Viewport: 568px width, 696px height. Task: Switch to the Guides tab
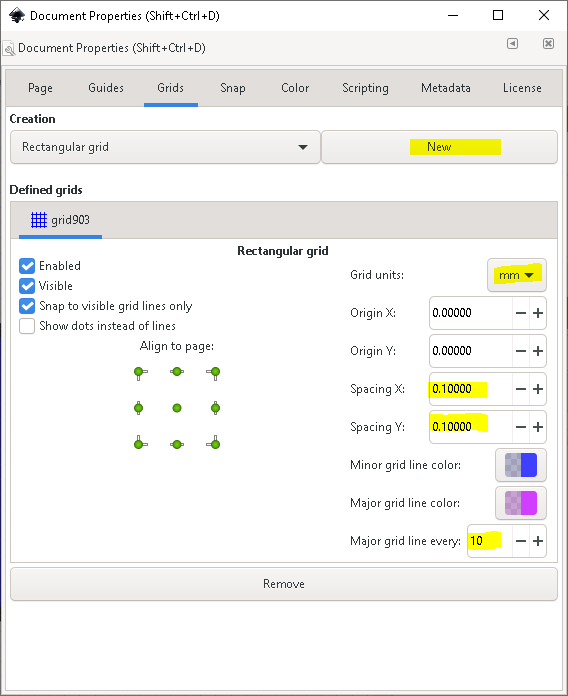pos(106,88)
